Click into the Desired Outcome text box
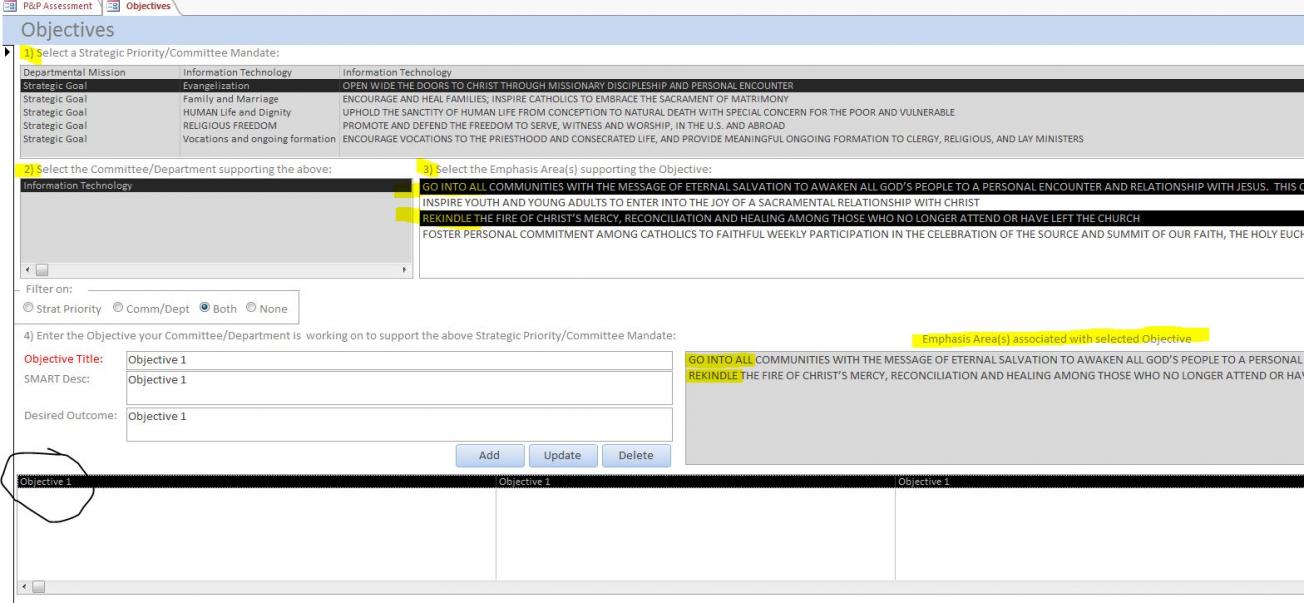 pyautogui.click(x=399, y=424)
